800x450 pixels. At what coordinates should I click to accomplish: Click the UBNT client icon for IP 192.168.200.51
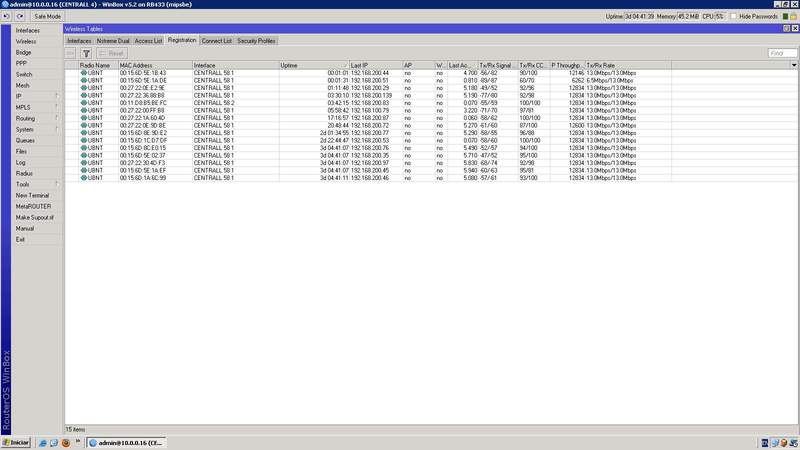[x=84, y=80]
